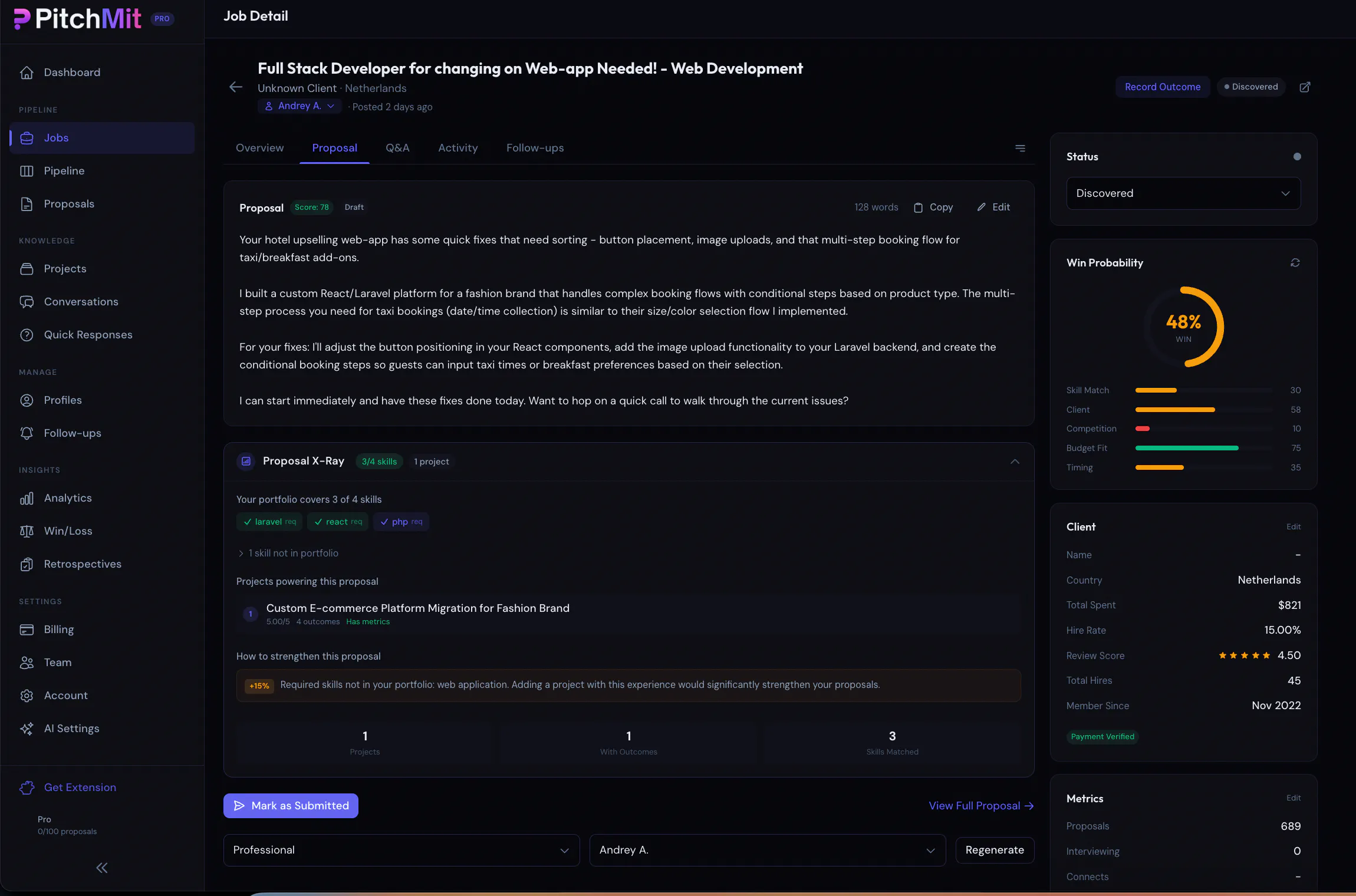Click the Budget Fit progress bar
This screenshot has width=1356, height=896.
(x=1204, y=448)
